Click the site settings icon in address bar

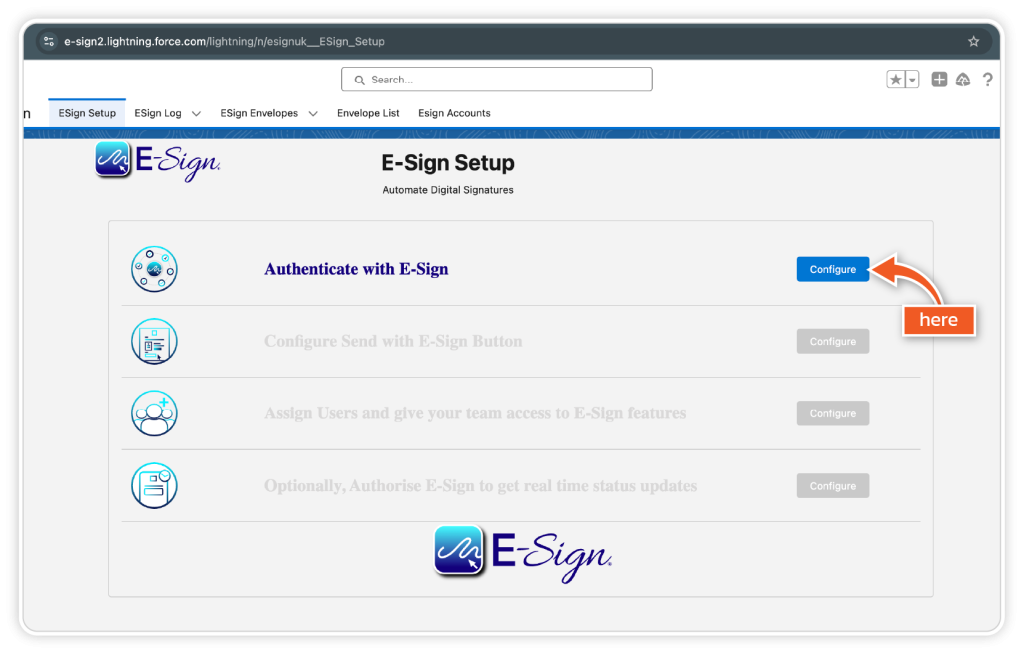tap(49, 42)
